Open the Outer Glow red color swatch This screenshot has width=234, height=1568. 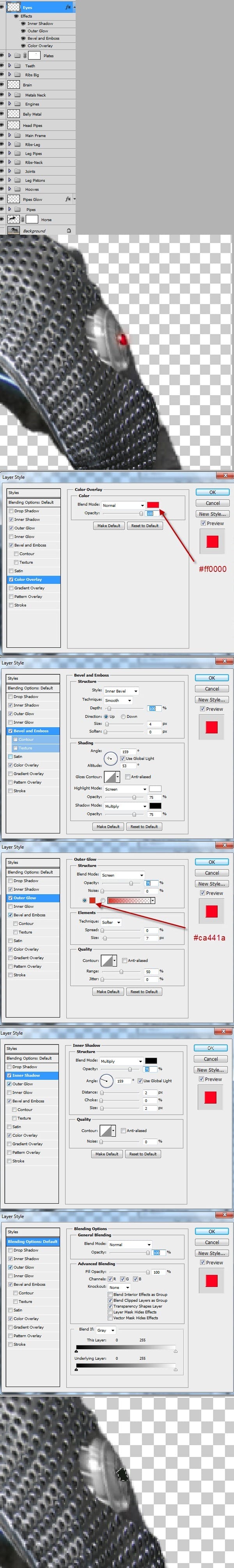point(93,900)
